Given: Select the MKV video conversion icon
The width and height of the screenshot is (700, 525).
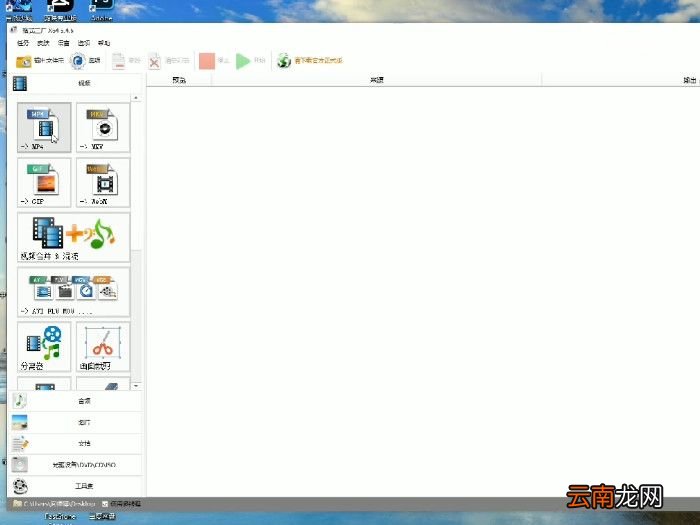Looking at the screenshot, I should pyautogui.click(x=102, y=126).
